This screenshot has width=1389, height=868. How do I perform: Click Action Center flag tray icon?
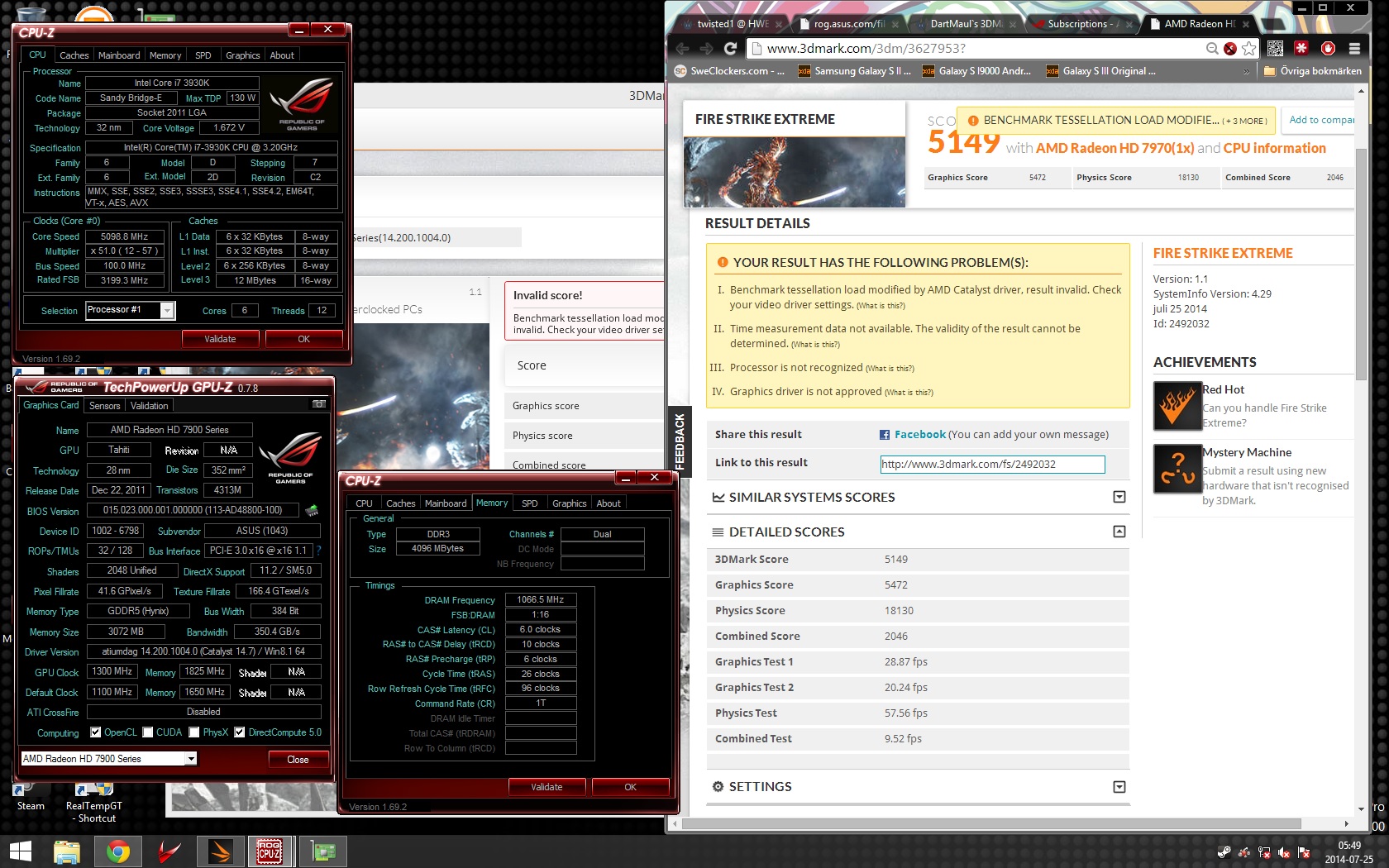coord(1304,852)
